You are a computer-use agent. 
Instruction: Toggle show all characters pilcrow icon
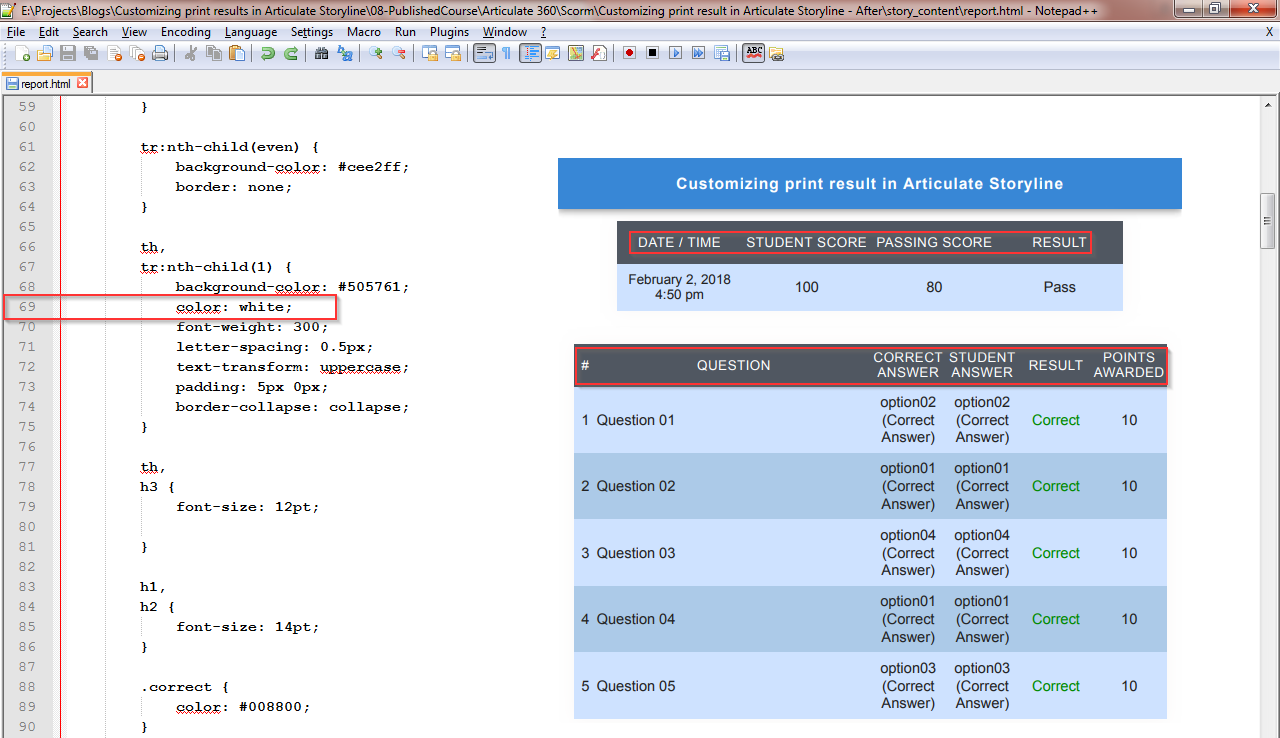click(x=506, y=53)
